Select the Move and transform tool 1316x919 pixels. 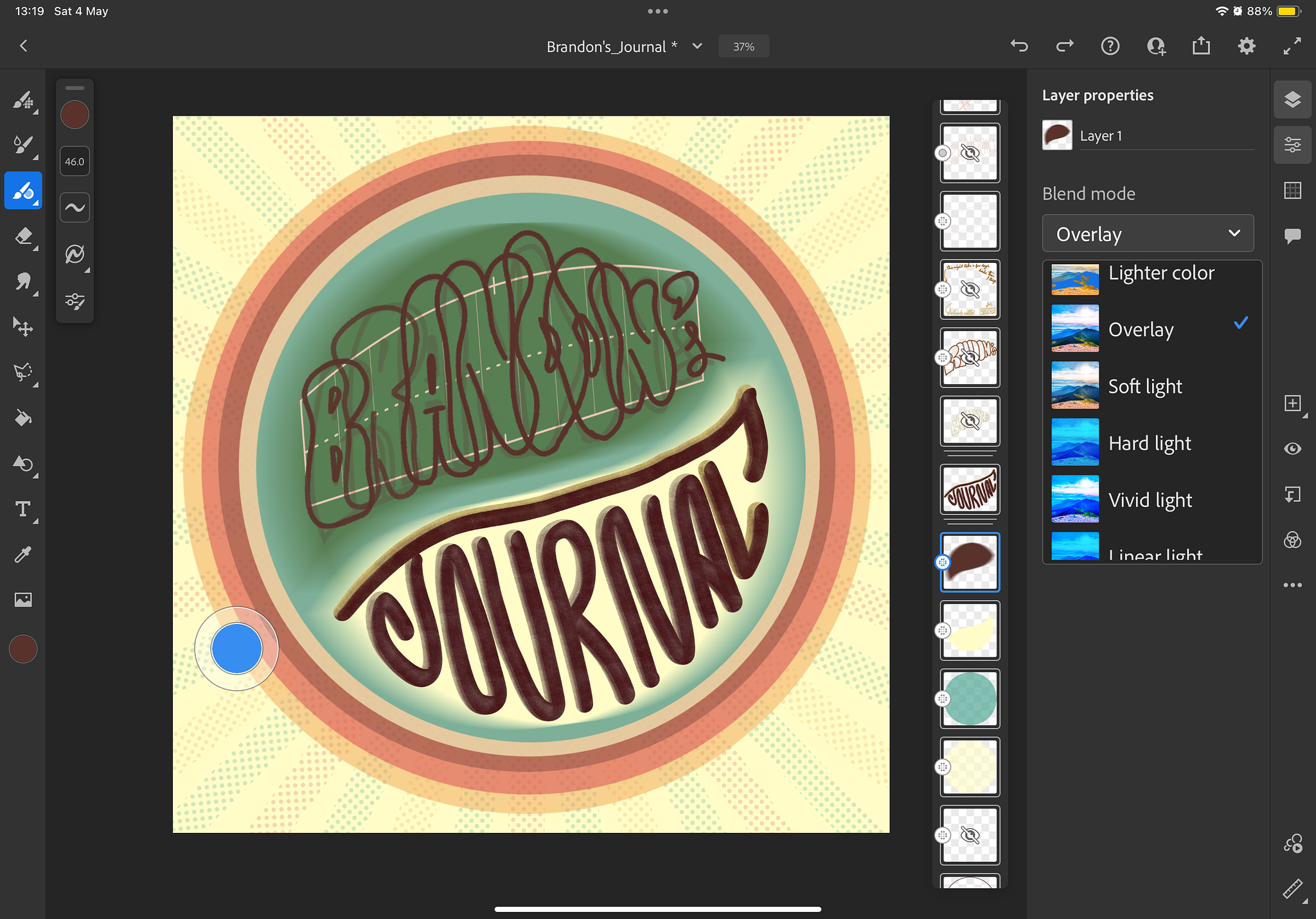click(23, 327)
